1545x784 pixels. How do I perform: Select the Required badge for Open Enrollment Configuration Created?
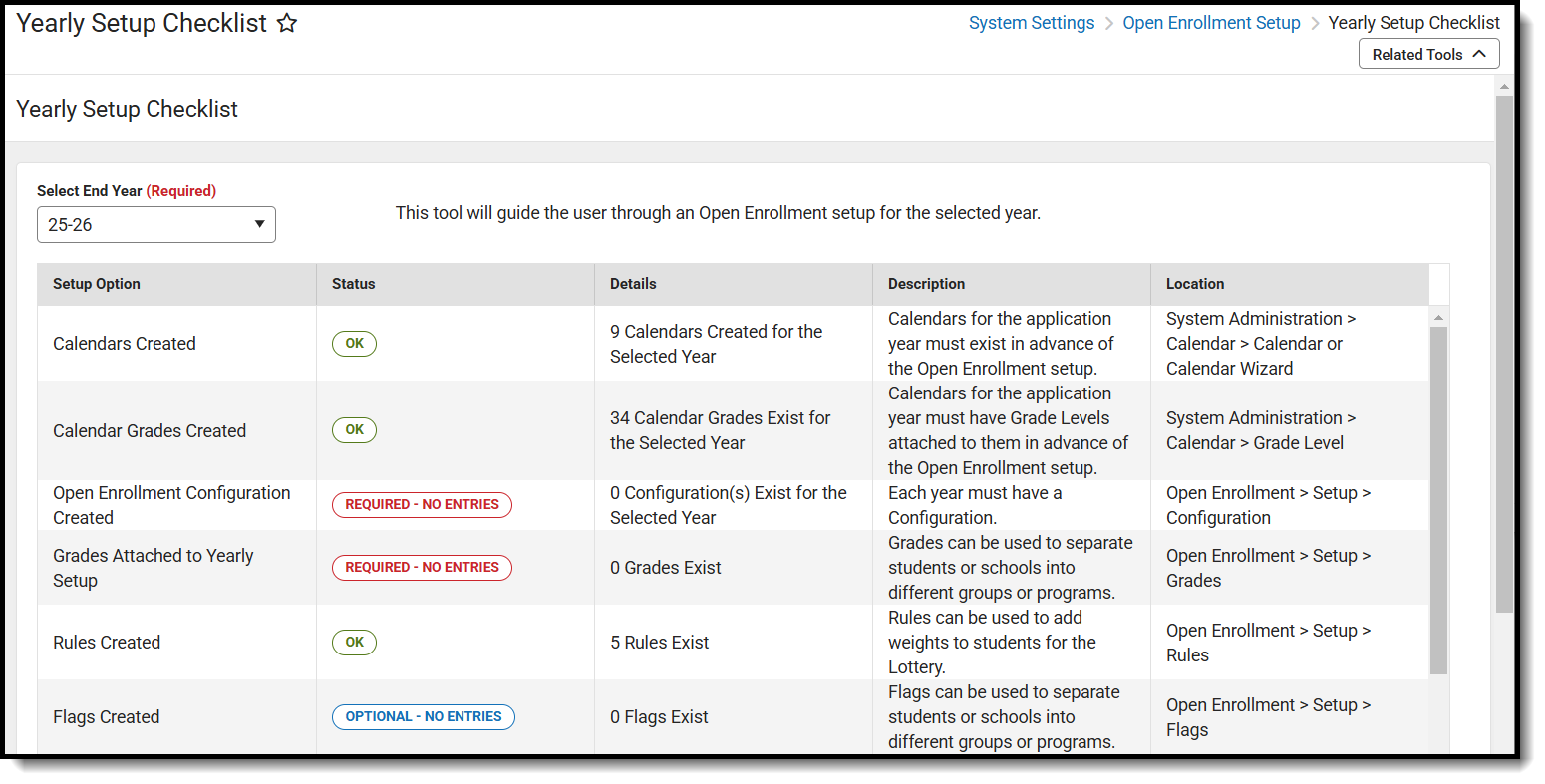point(422,505)
